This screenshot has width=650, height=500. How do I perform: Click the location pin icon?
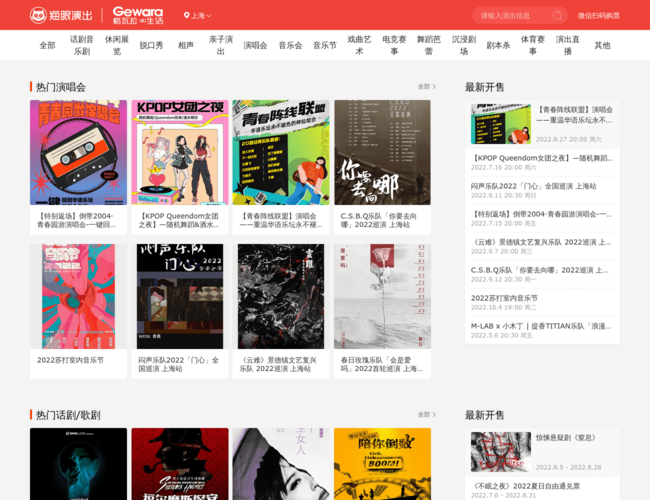(187, 16)
